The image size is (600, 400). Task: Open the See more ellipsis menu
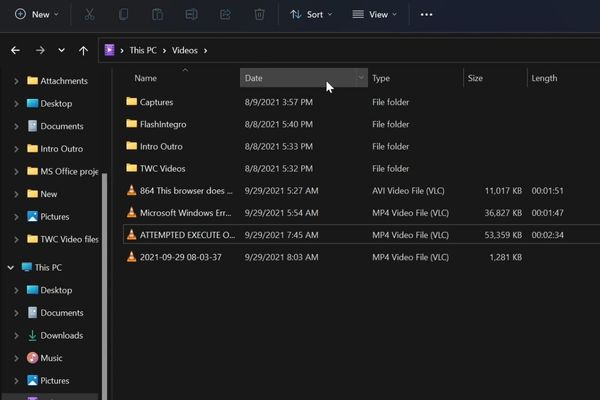(x=426, y=15)
